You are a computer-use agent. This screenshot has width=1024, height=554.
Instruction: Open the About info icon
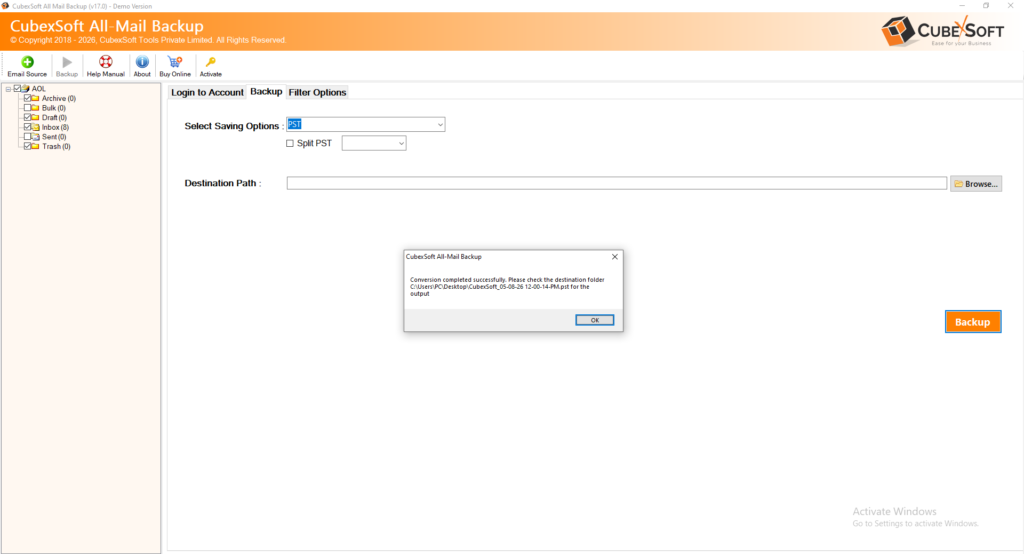(142, 62)
